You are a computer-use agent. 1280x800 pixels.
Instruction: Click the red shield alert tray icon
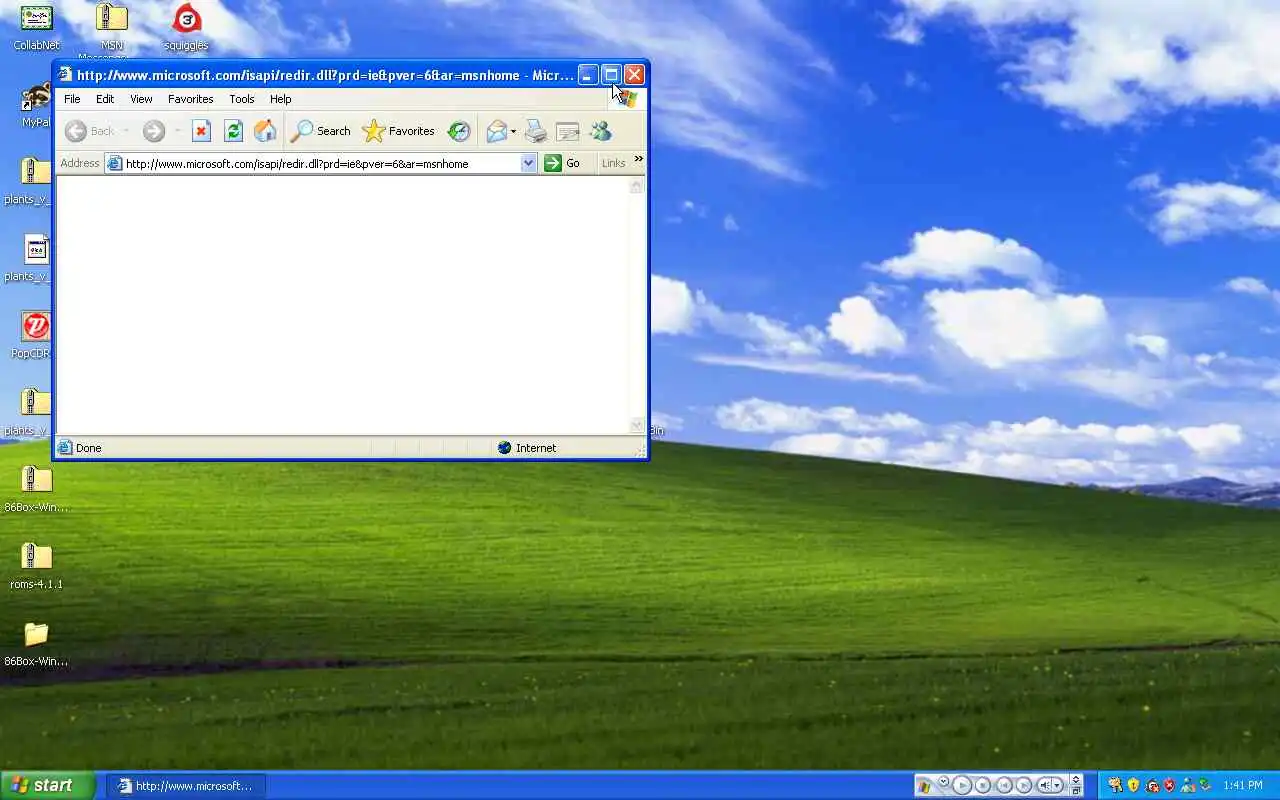(x=1169, y=785)
